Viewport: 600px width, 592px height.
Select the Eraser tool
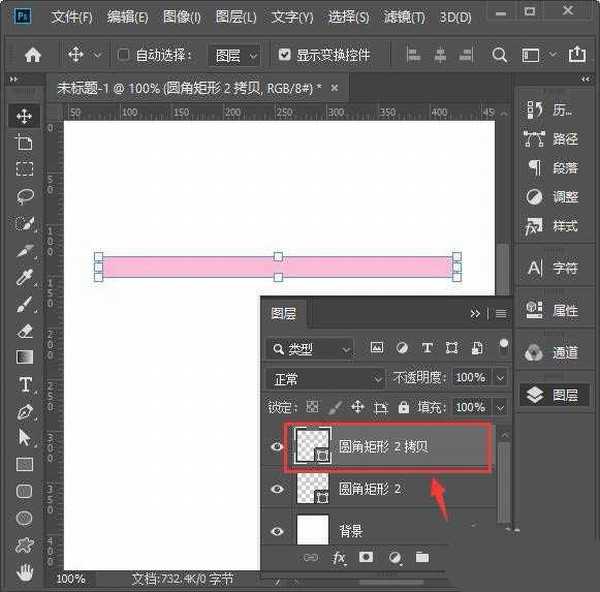coord(25,331)
